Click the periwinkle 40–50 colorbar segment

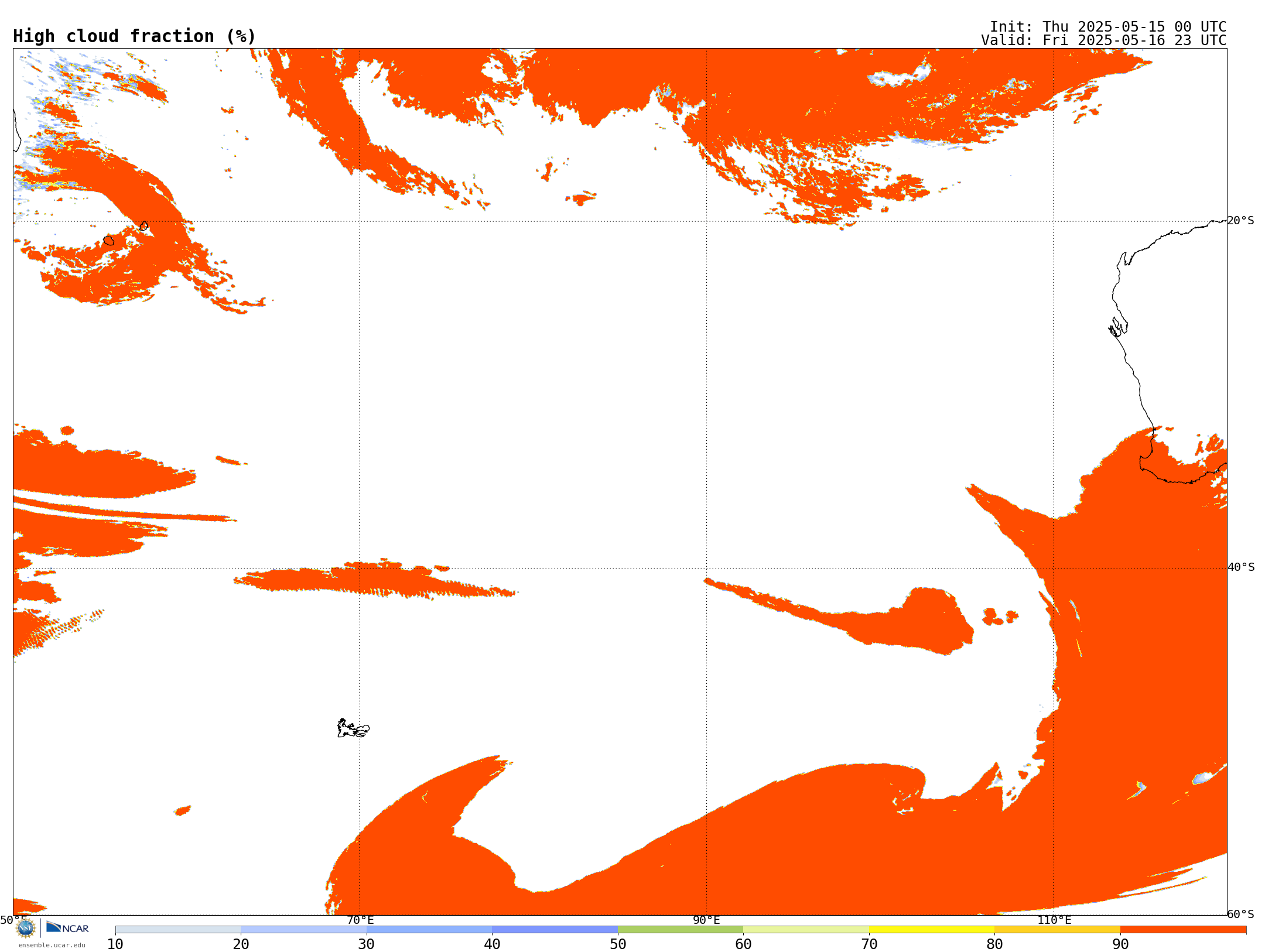(555, 930)
